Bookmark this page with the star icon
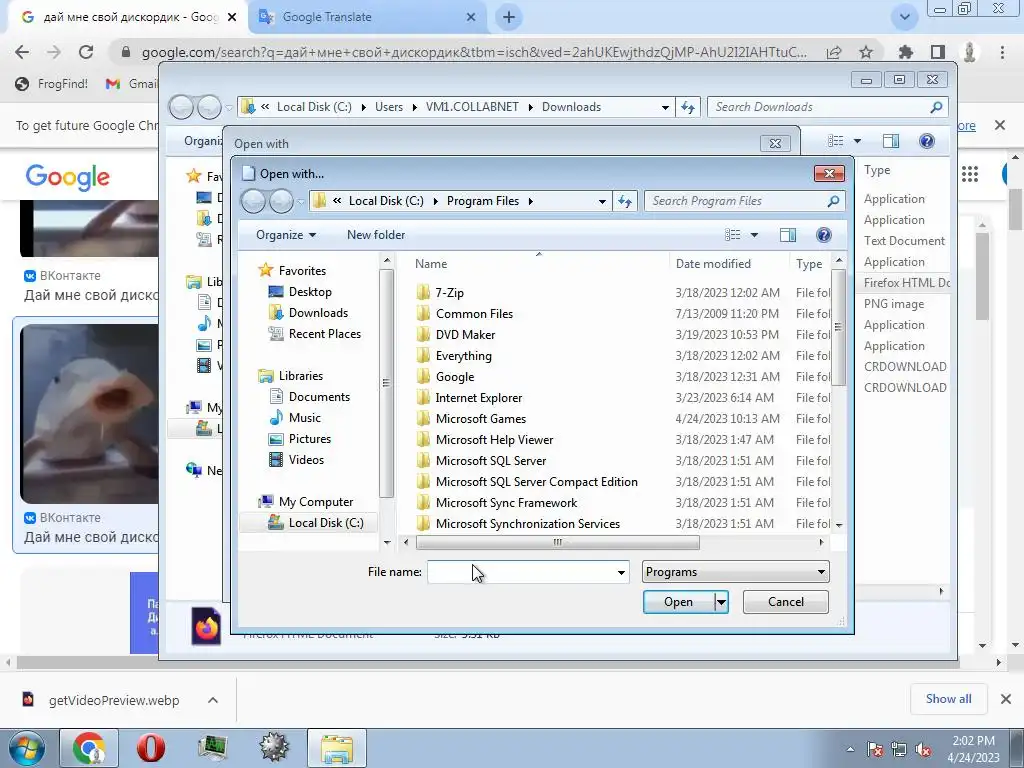This screenshot has height=768, width=1024. click(x=866, y=52)
